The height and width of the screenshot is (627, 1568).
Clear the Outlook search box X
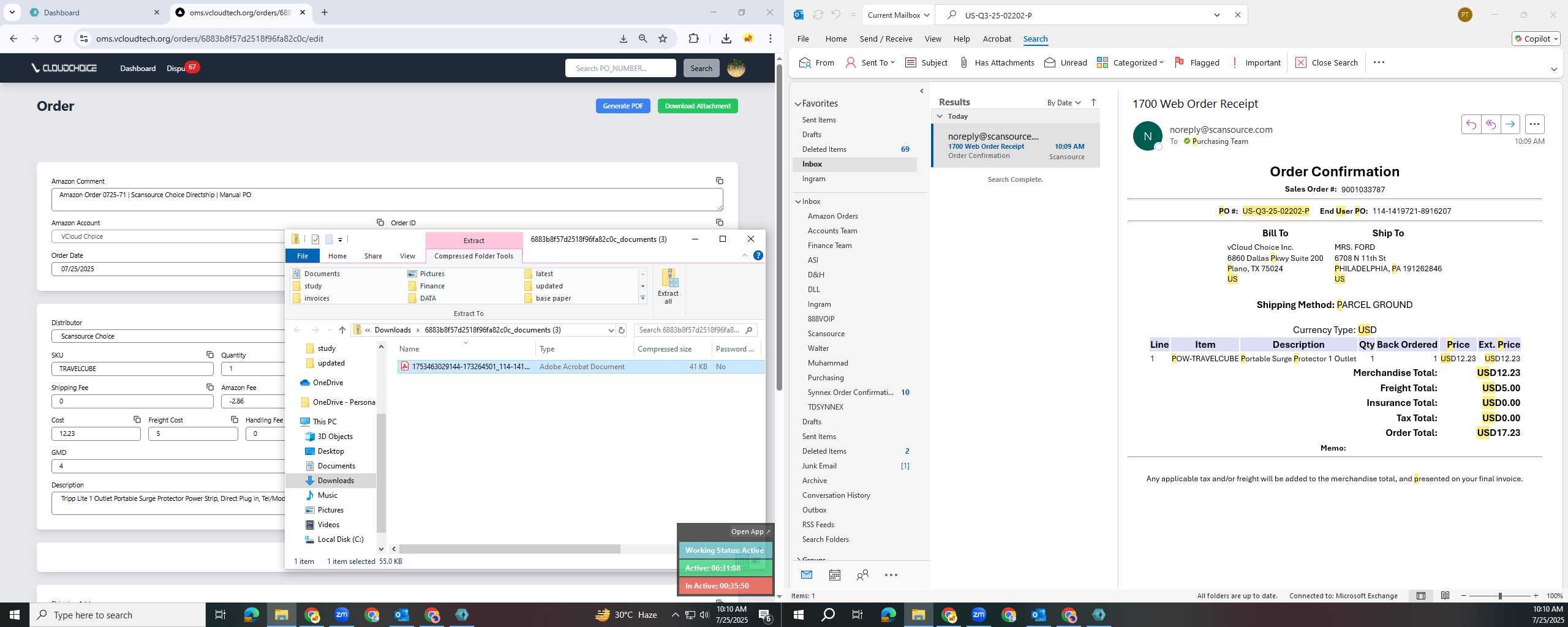[1237, 15]
